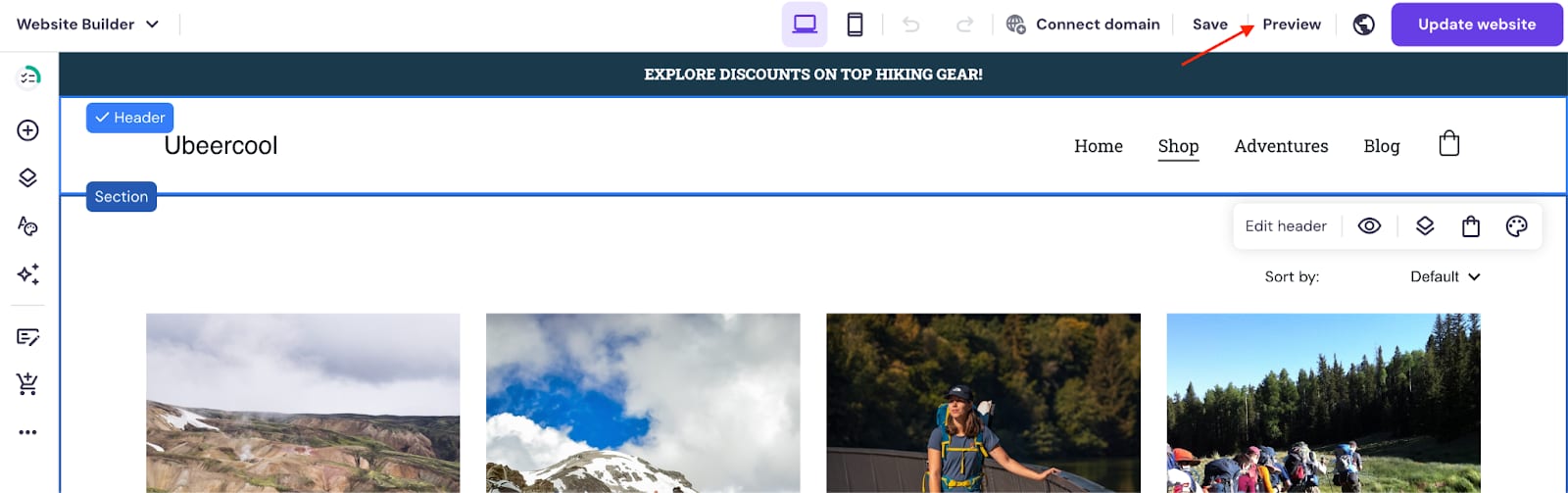Open the three-dots more menu

coord(27,432)
